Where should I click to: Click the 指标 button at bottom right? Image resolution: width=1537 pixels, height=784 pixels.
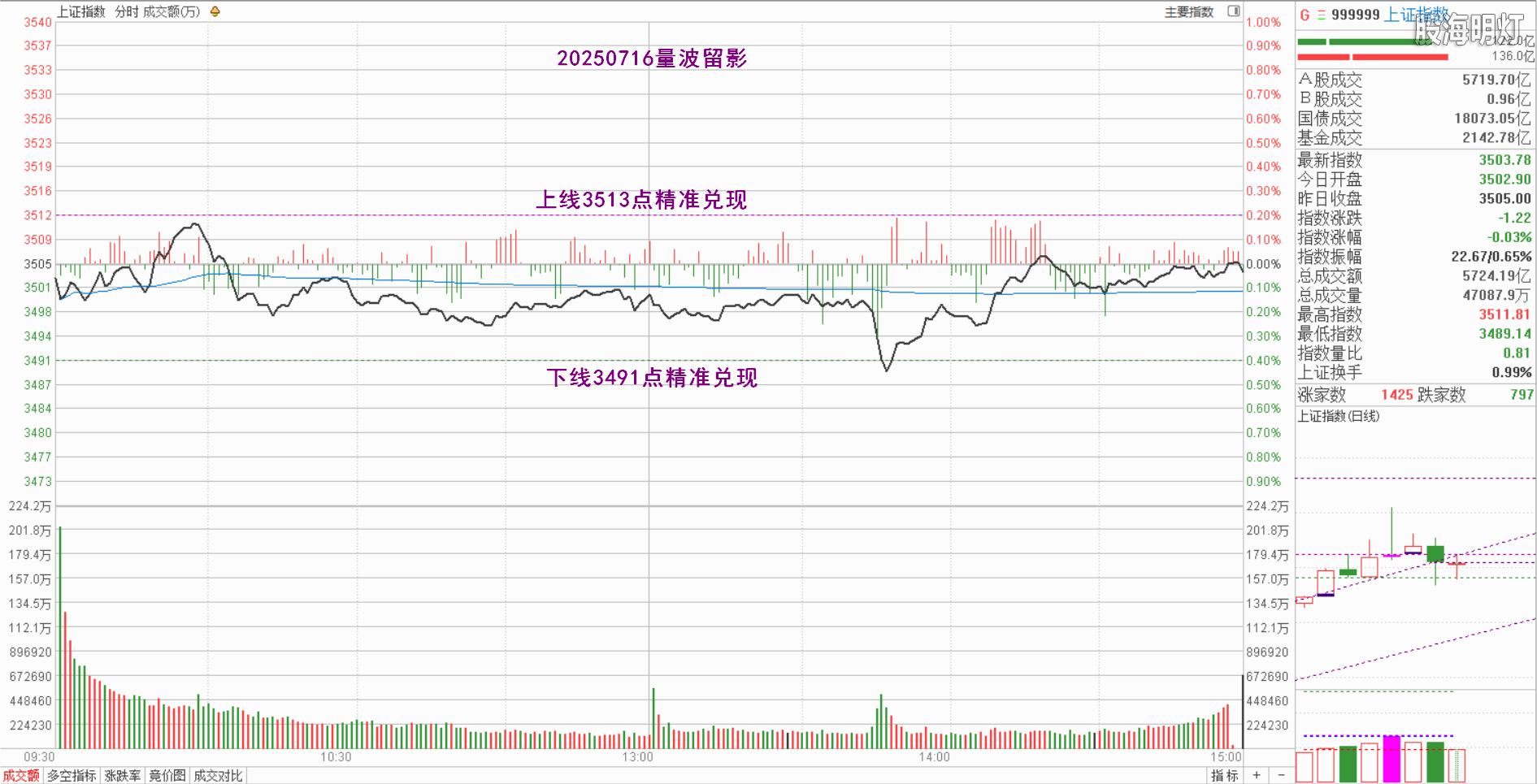click(1224, 776)
